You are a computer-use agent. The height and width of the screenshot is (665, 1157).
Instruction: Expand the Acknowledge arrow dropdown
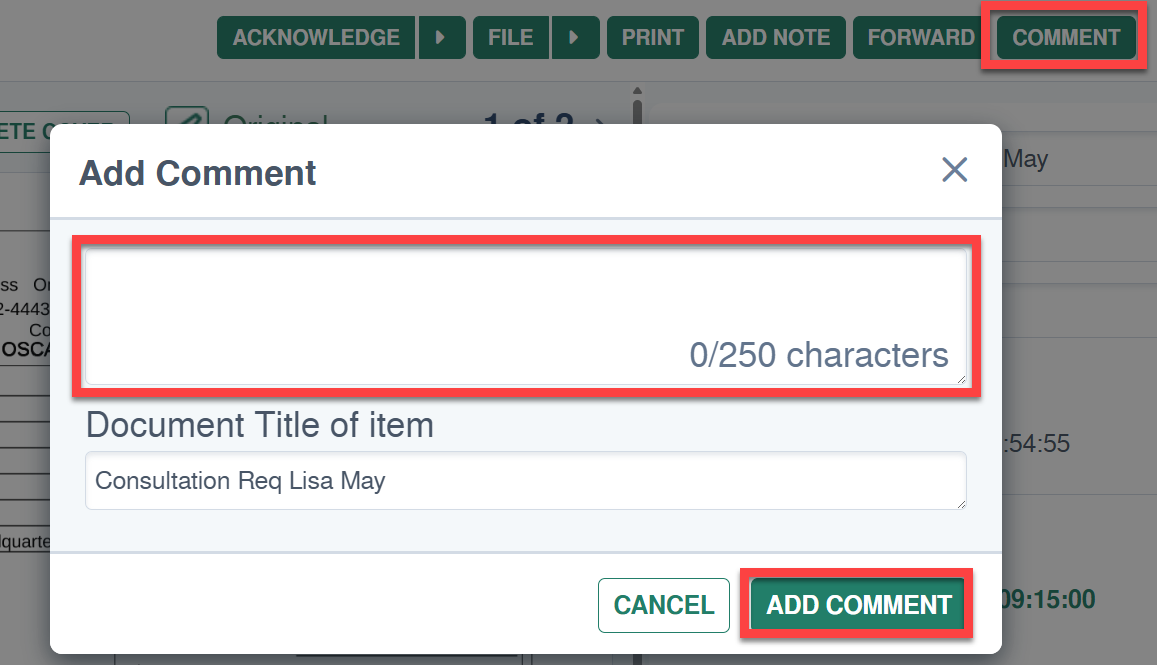coord(442,38)
